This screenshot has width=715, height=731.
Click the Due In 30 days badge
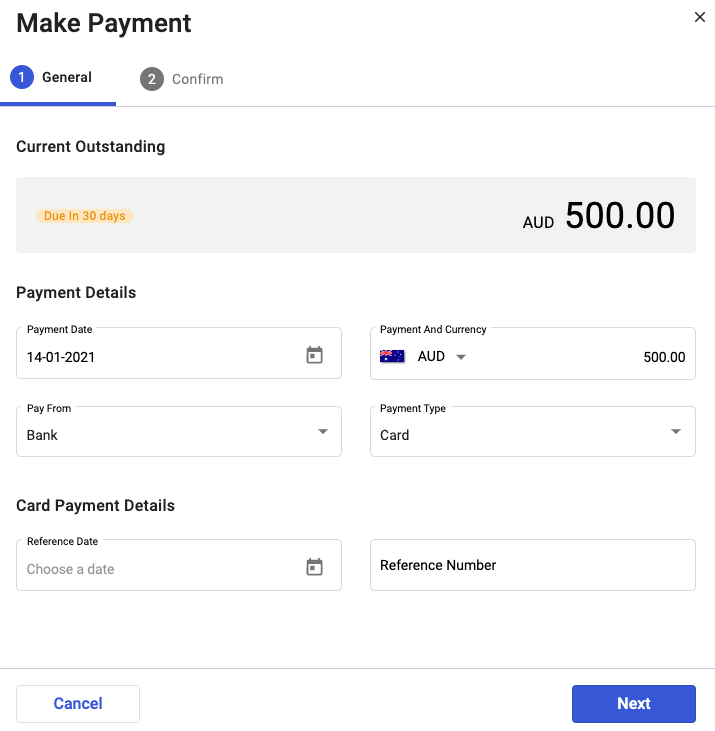tap(85, 216)
